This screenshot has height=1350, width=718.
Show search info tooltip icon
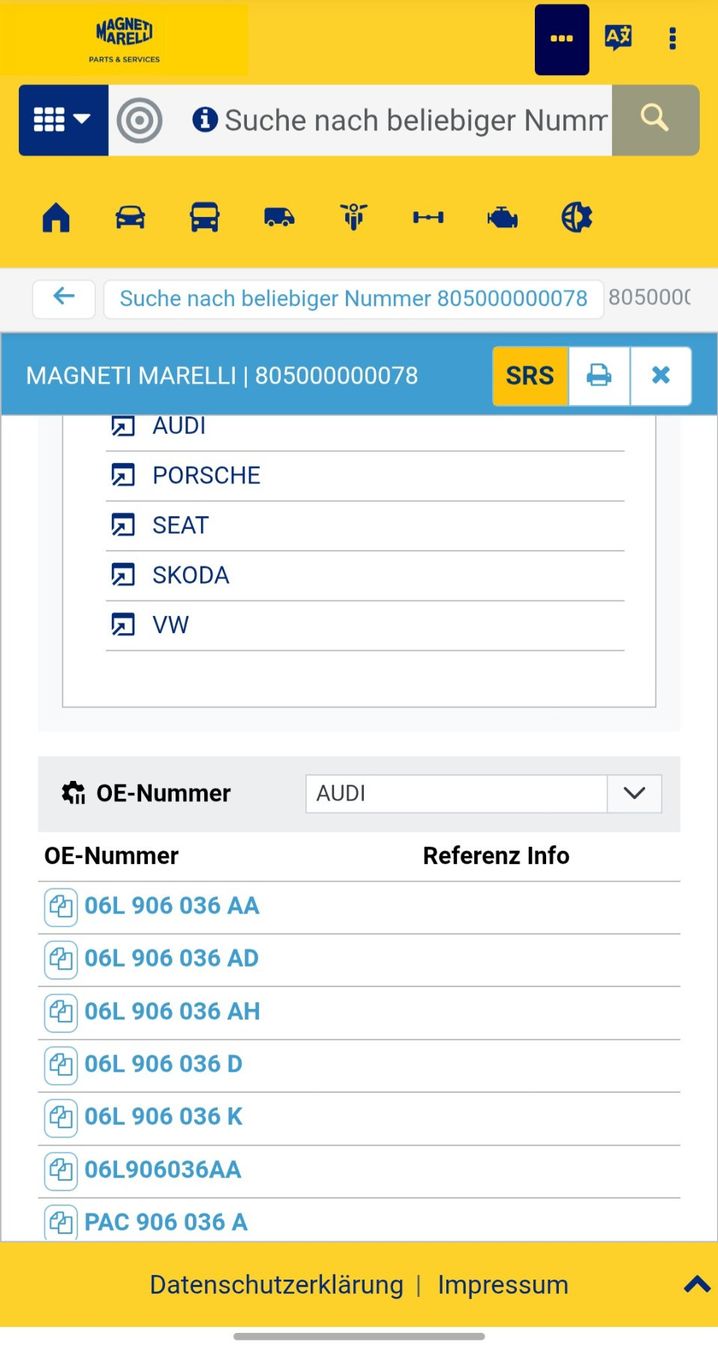click(x=205, y=120)
